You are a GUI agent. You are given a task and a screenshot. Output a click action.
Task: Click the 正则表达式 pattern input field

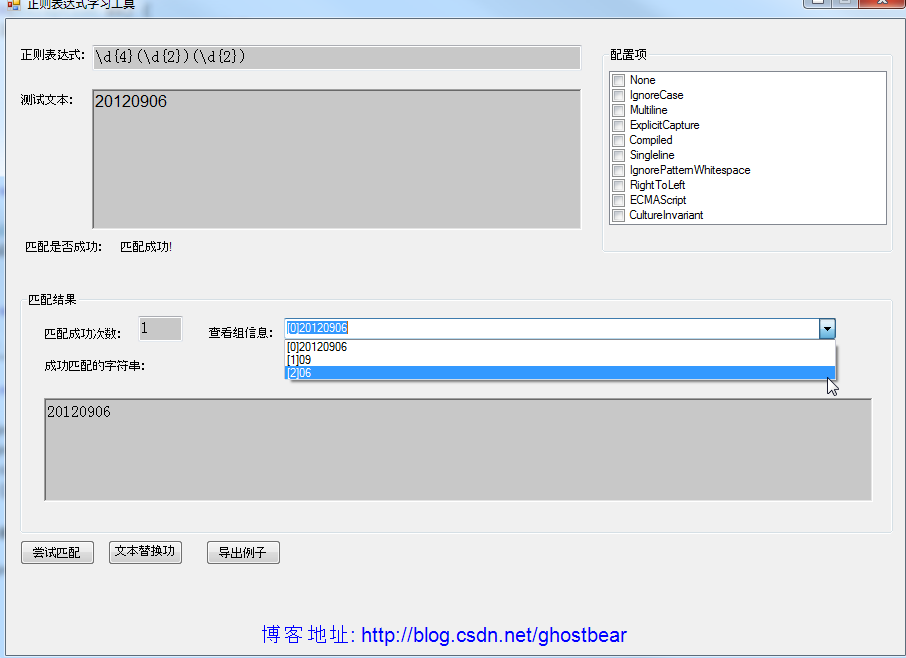pos(337,57)
